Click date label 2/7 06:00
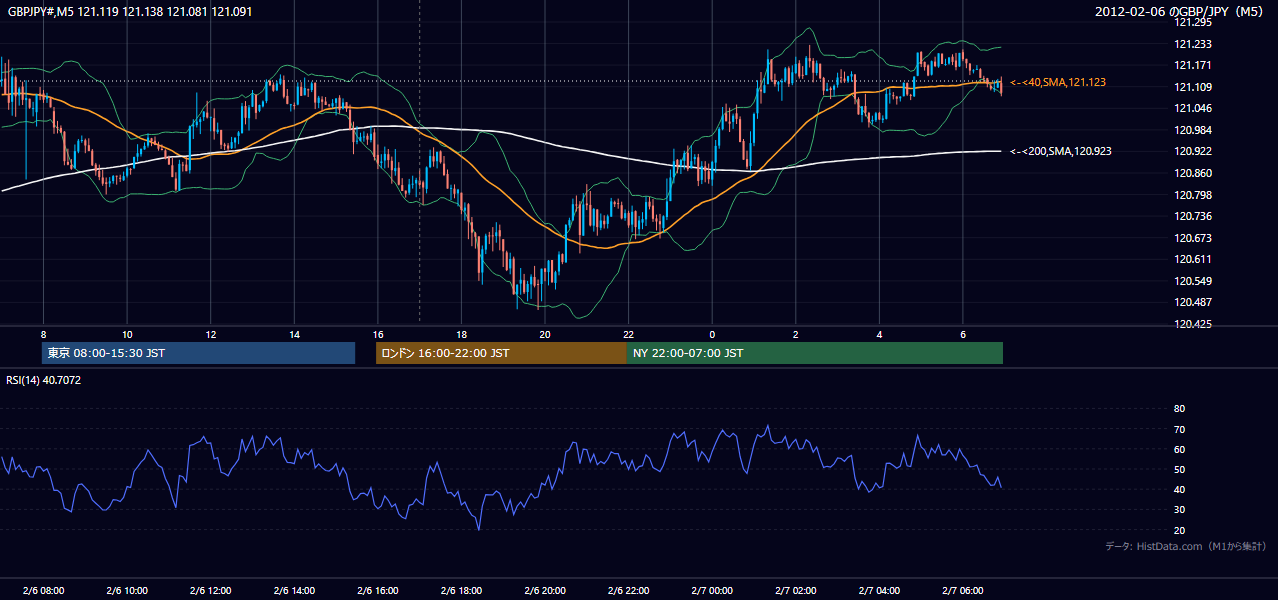This screenshot has width=1278, height=600. (x=962, y=591)
